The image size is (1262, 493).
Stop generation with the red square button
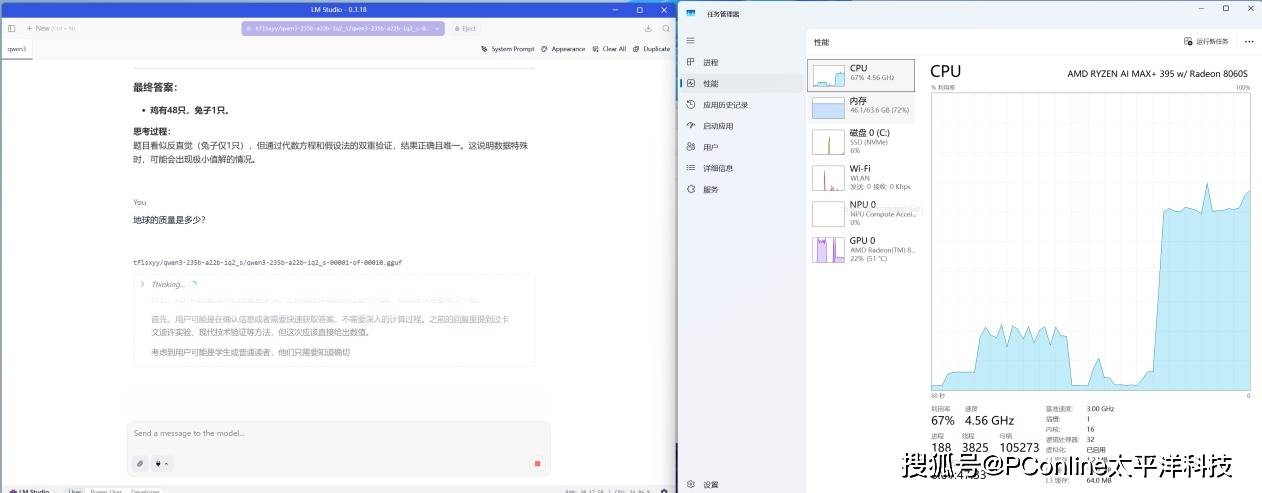[x=537, y=463]
